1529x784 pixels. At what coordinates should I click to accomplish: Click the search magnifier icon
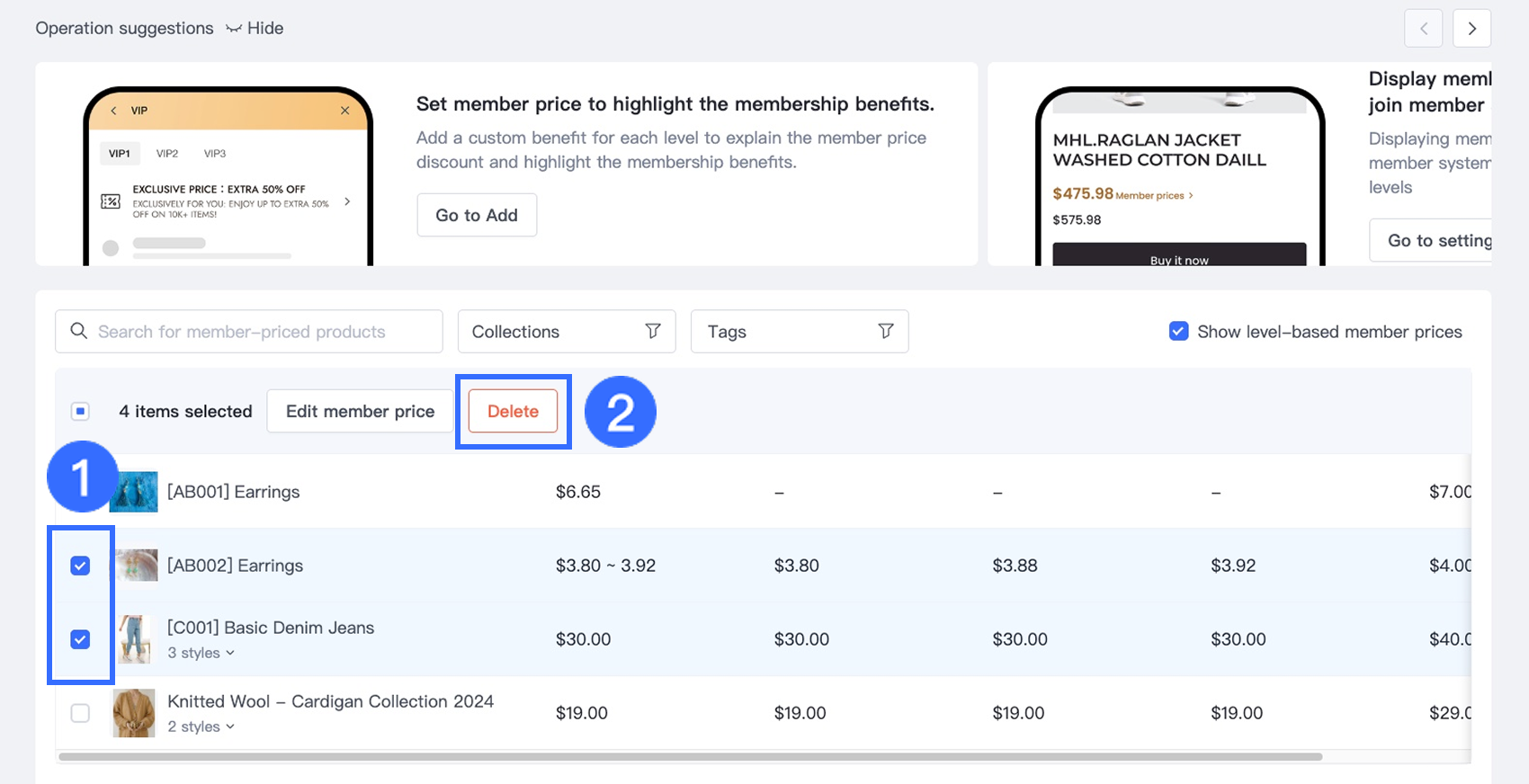pyautogui.click(x=79, y=331)
